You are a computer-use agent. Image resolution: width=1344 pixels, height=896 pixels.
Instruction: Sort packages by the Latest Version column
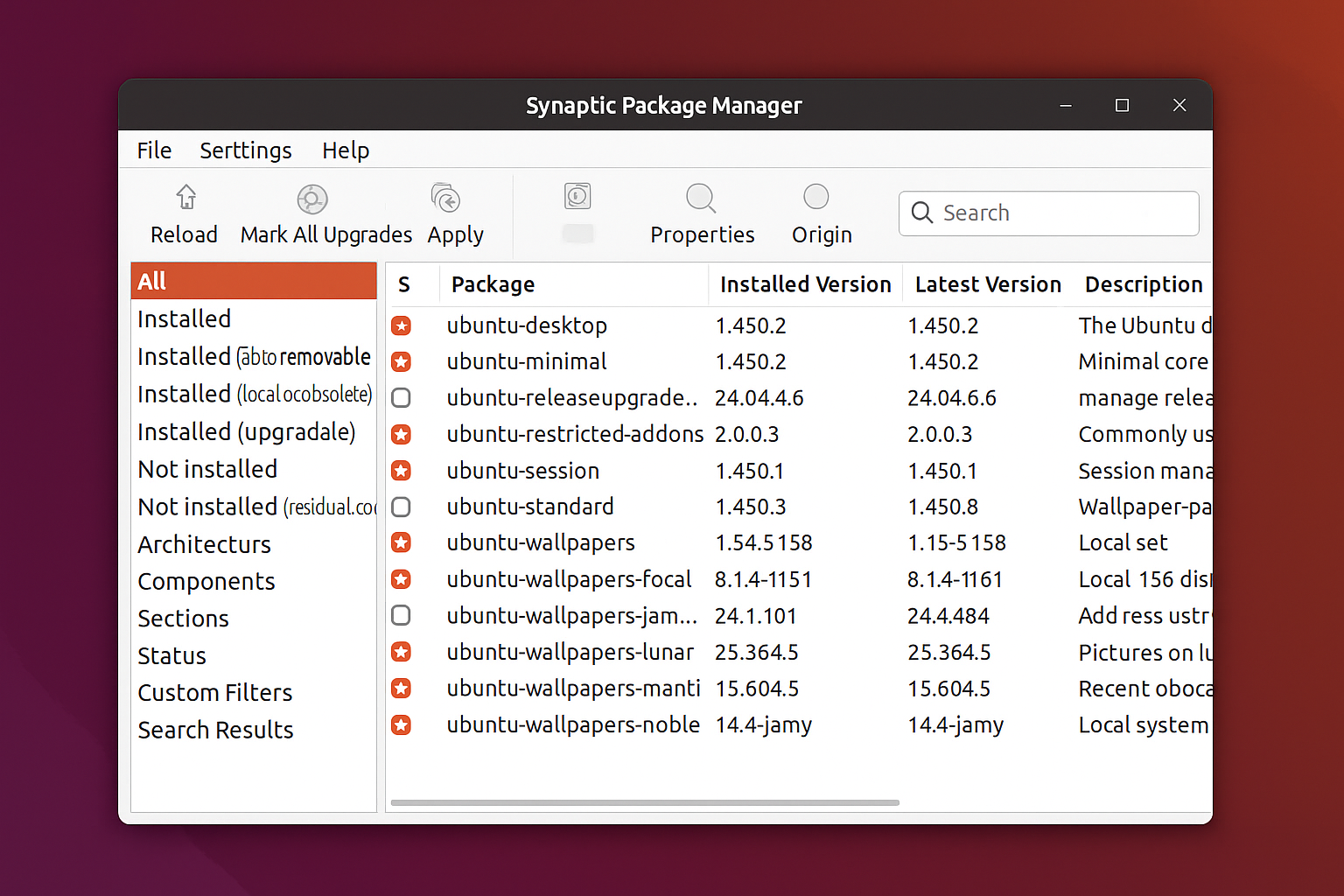point(987,283)
